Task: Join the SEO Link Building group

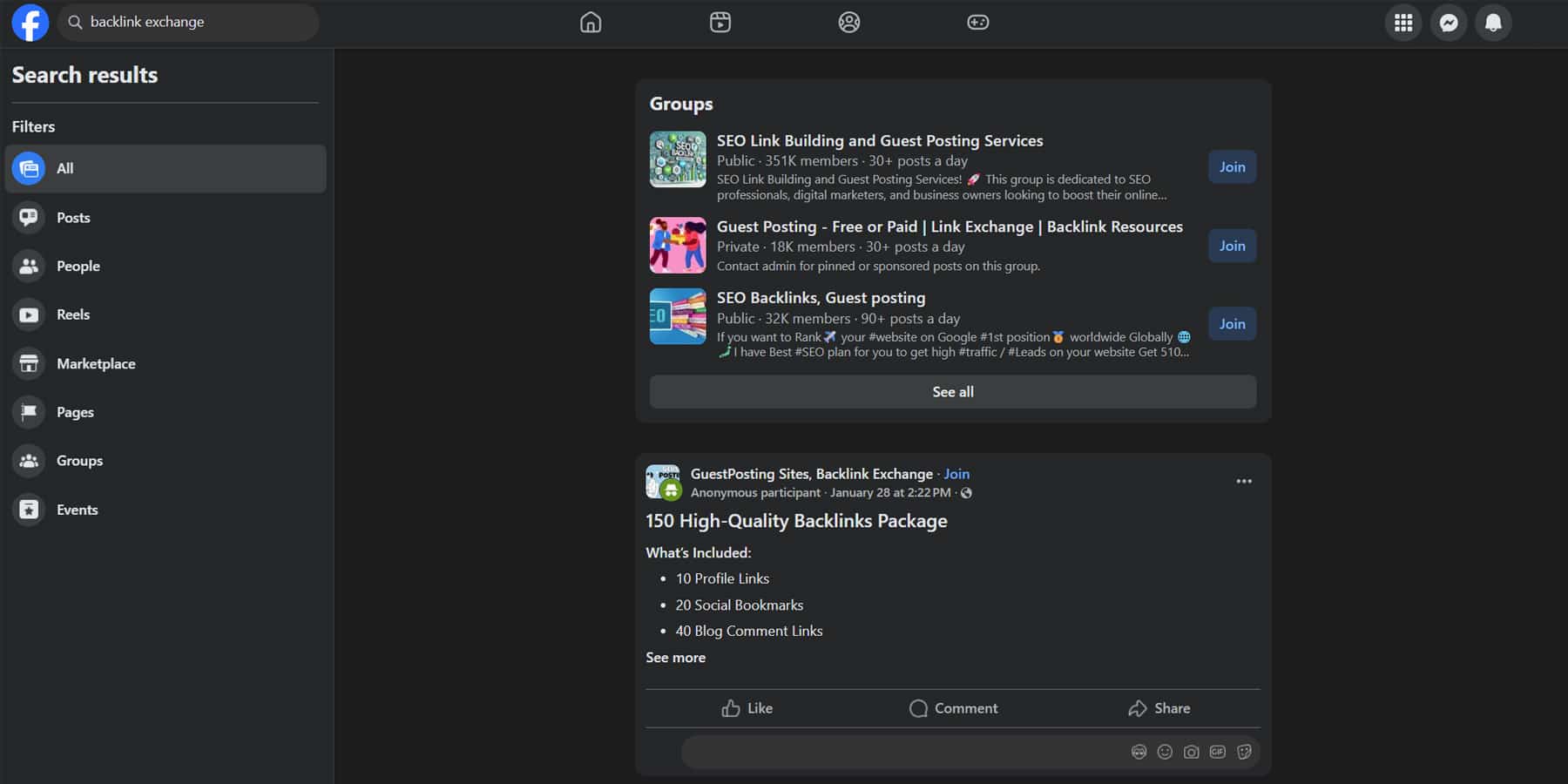Action: coord(1232,166)
